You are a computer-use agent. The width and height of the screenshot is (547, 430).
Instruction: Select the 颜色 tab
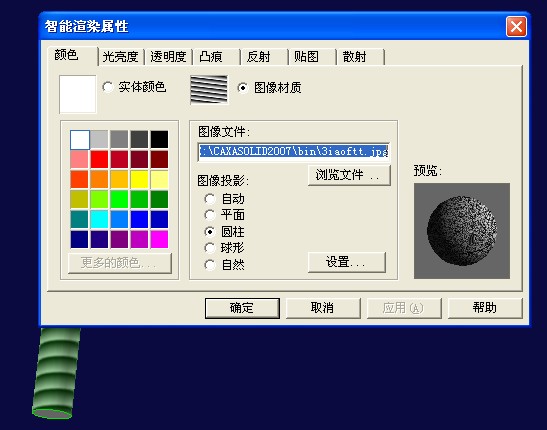tap(73, 55)
